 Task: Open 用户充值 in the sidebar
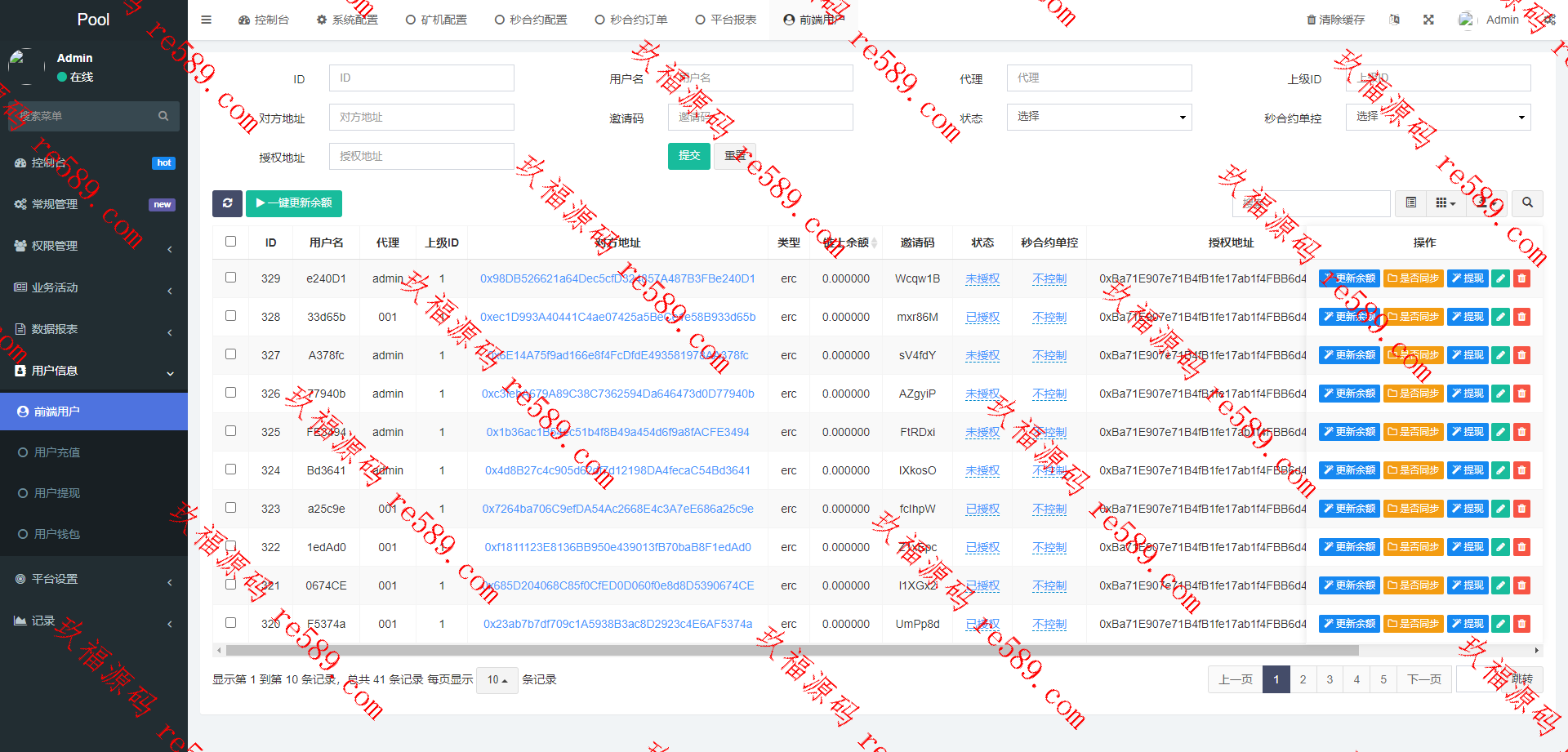click(94, 452)
